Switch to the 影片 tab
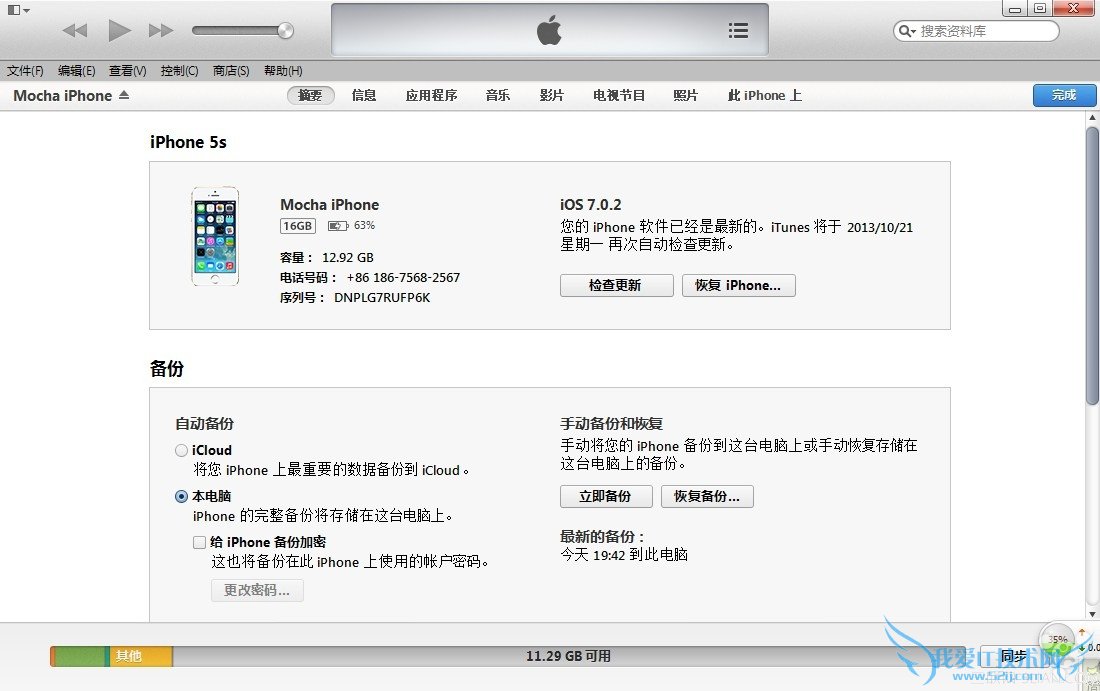 (552, 95)
